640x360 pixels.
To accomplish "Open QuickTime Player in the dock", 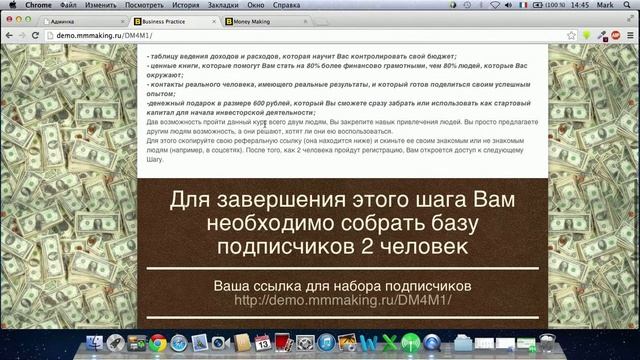I will coord(432,343).
